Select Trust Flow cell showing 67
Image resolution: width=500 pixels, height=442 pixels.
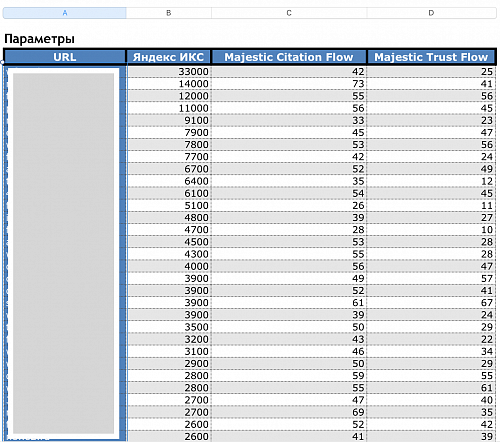point(431,303)
